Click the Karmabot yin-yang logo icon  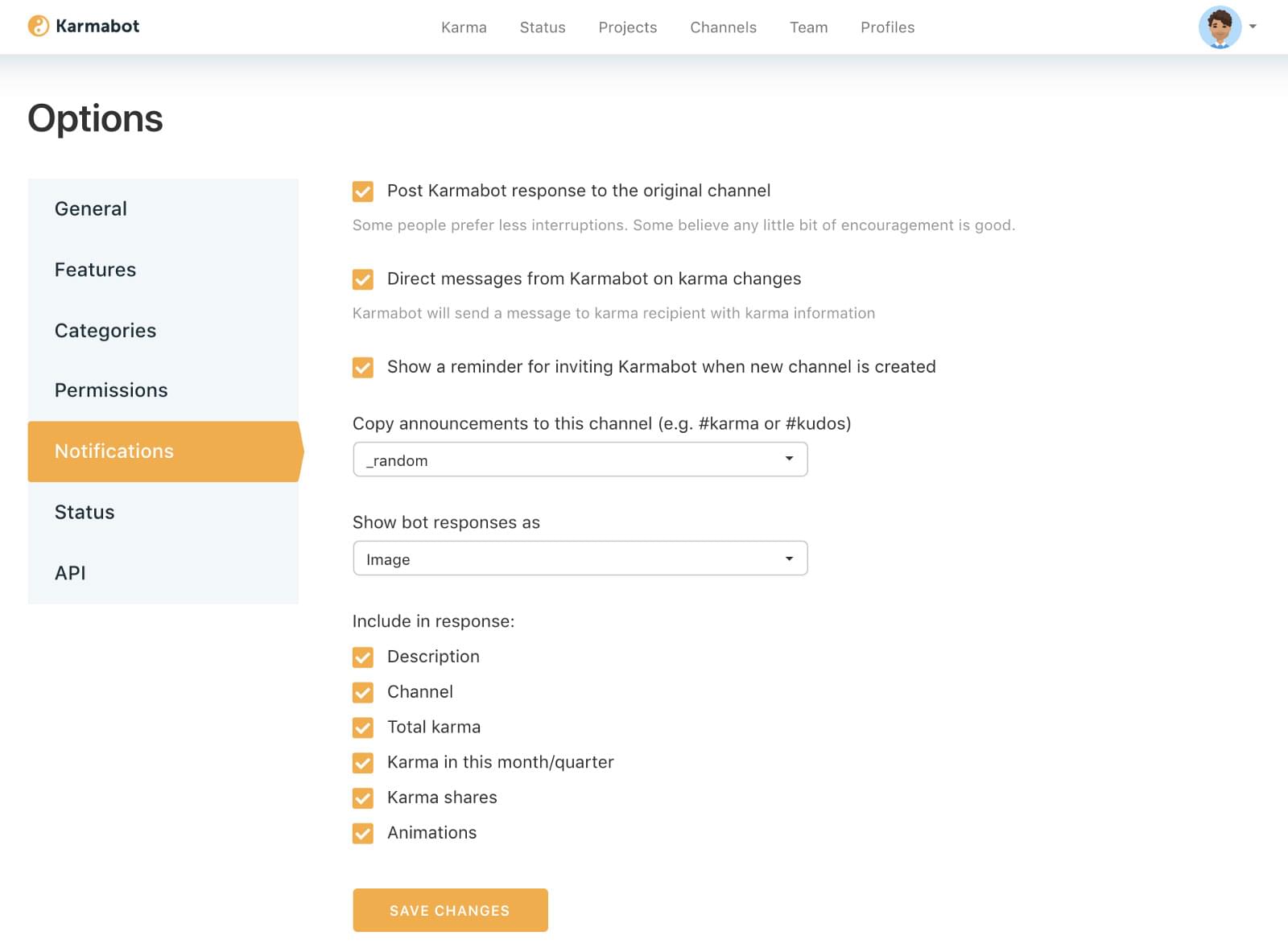coord(38,26)
